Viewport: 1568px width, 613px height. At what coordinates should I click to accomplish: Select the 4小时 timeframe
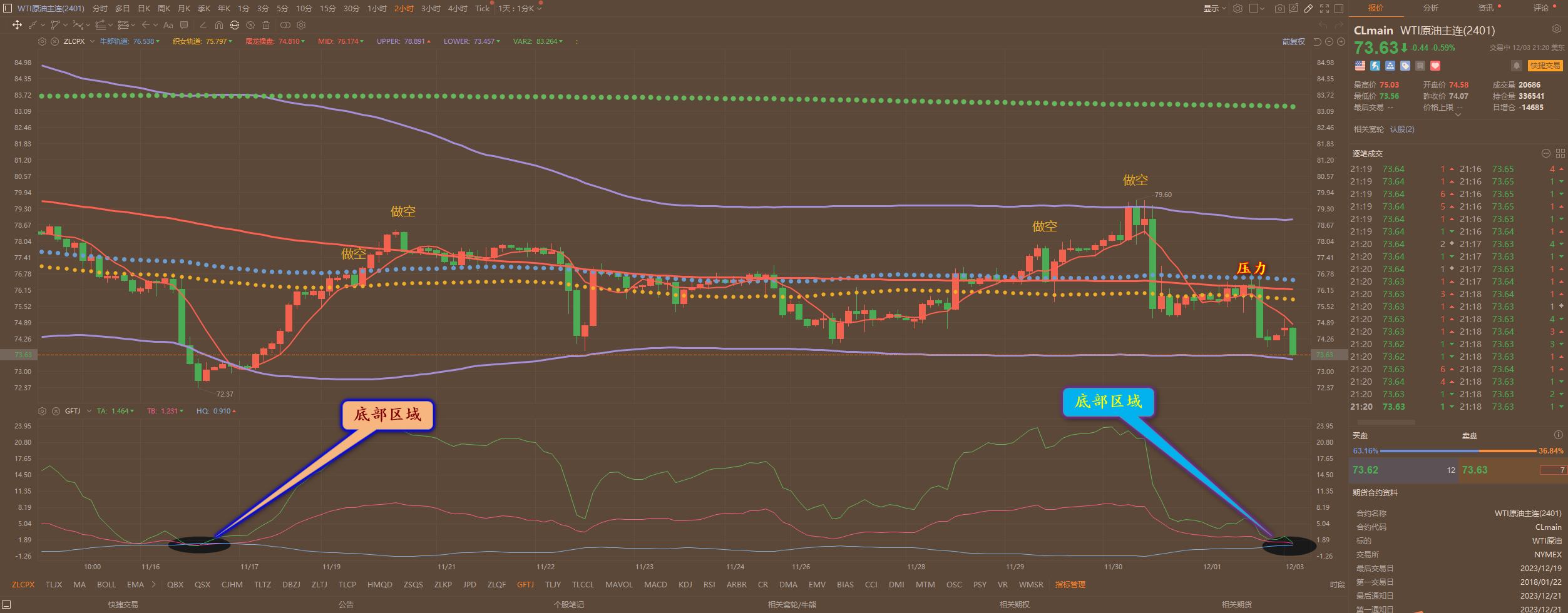[x=458, y=8]
